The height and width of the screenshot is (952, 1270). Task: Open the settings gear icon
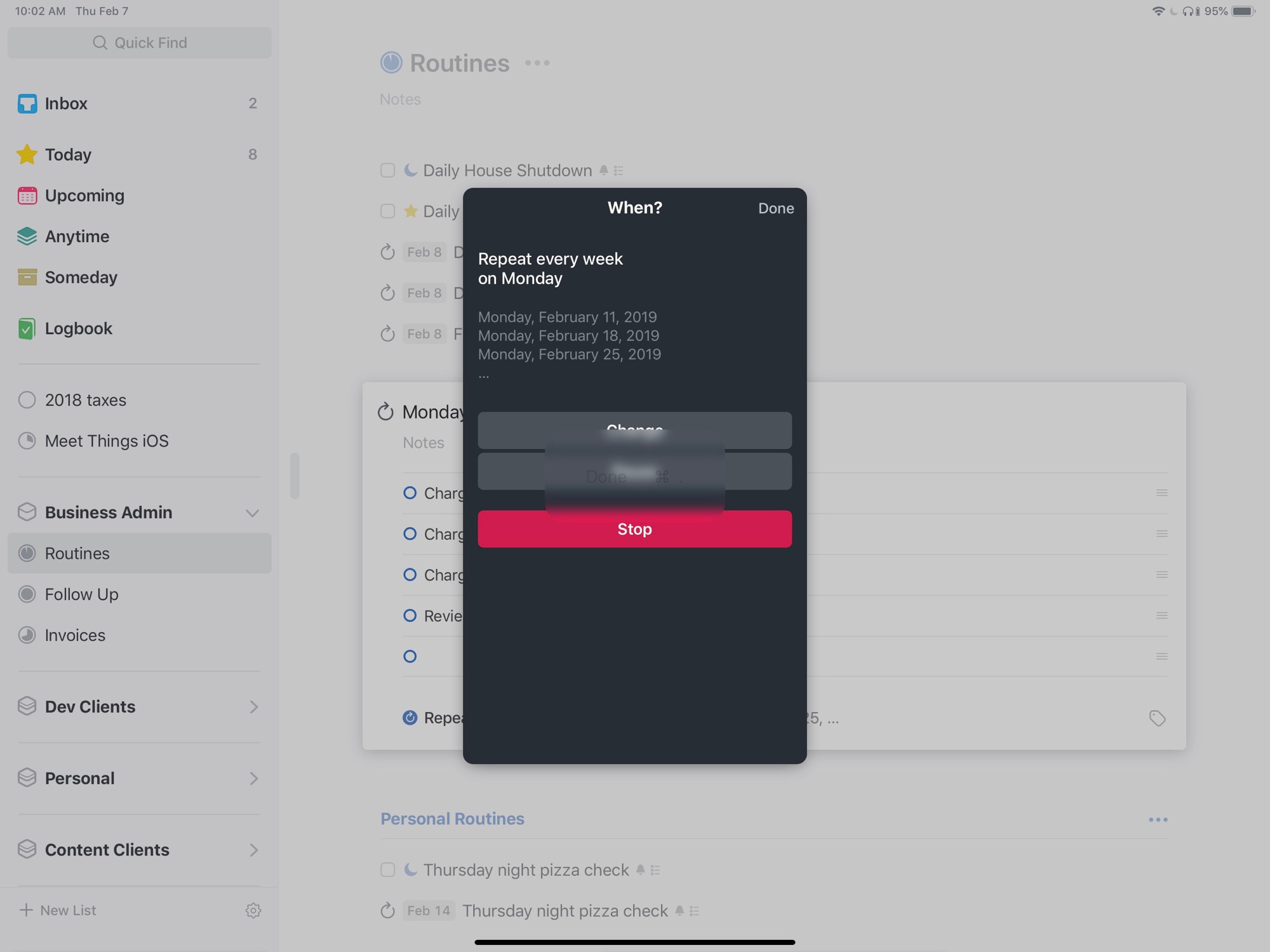253,910
